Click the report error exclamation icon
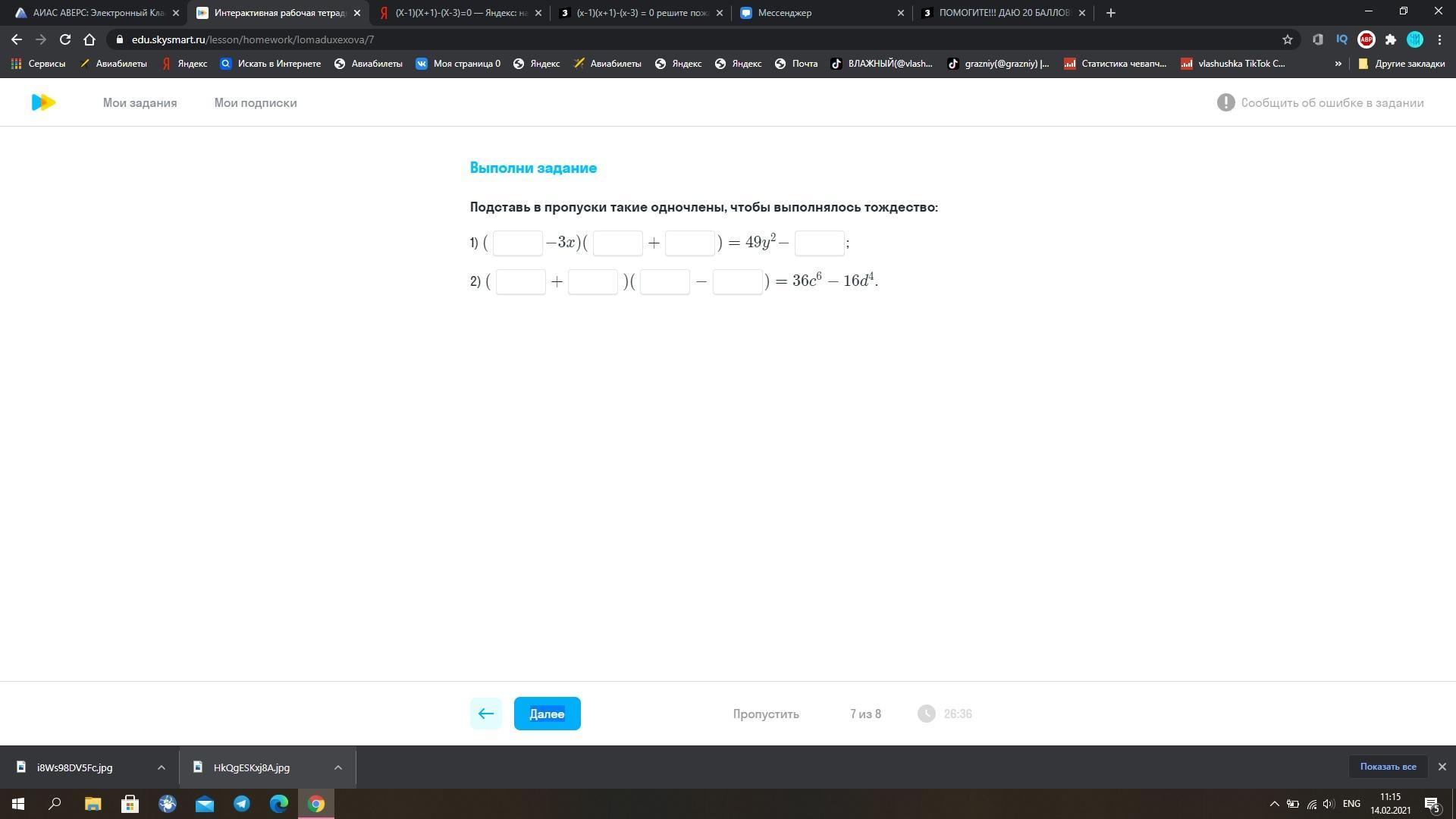 tap(1225, 102)
